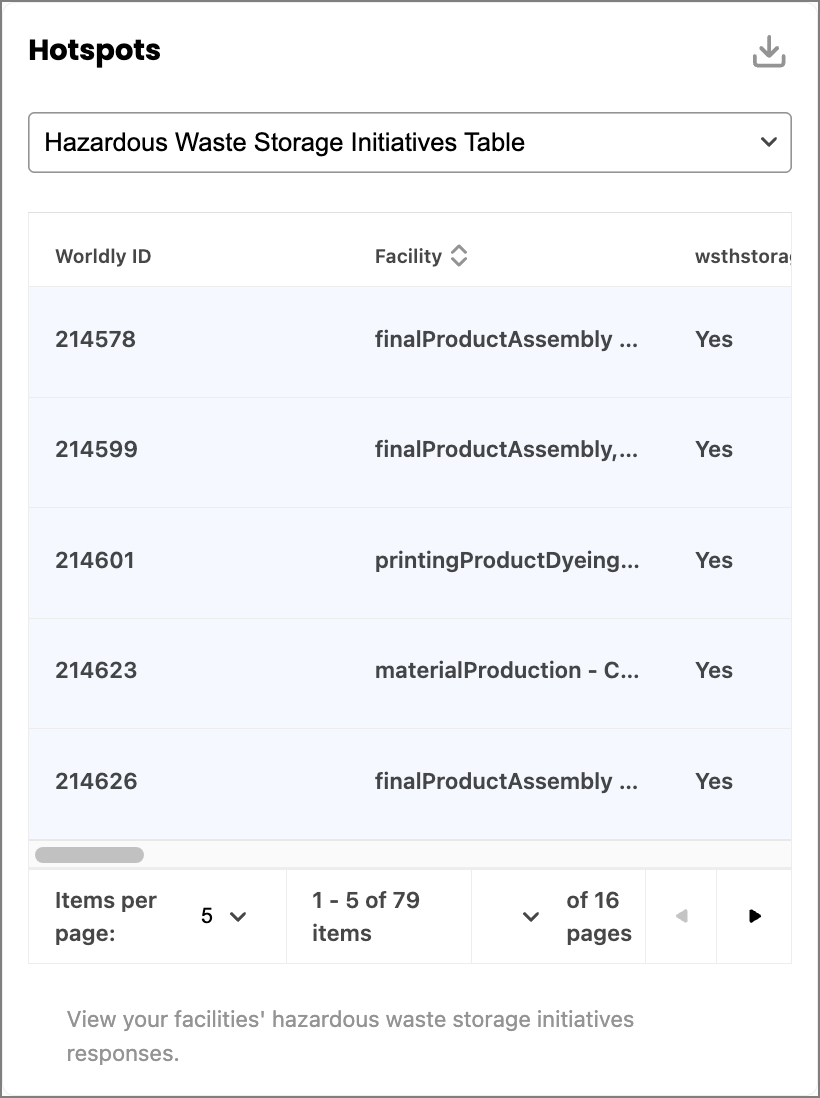
Task: Click the printingProductDyeing facility cell
Action: [x=507, y=560]
